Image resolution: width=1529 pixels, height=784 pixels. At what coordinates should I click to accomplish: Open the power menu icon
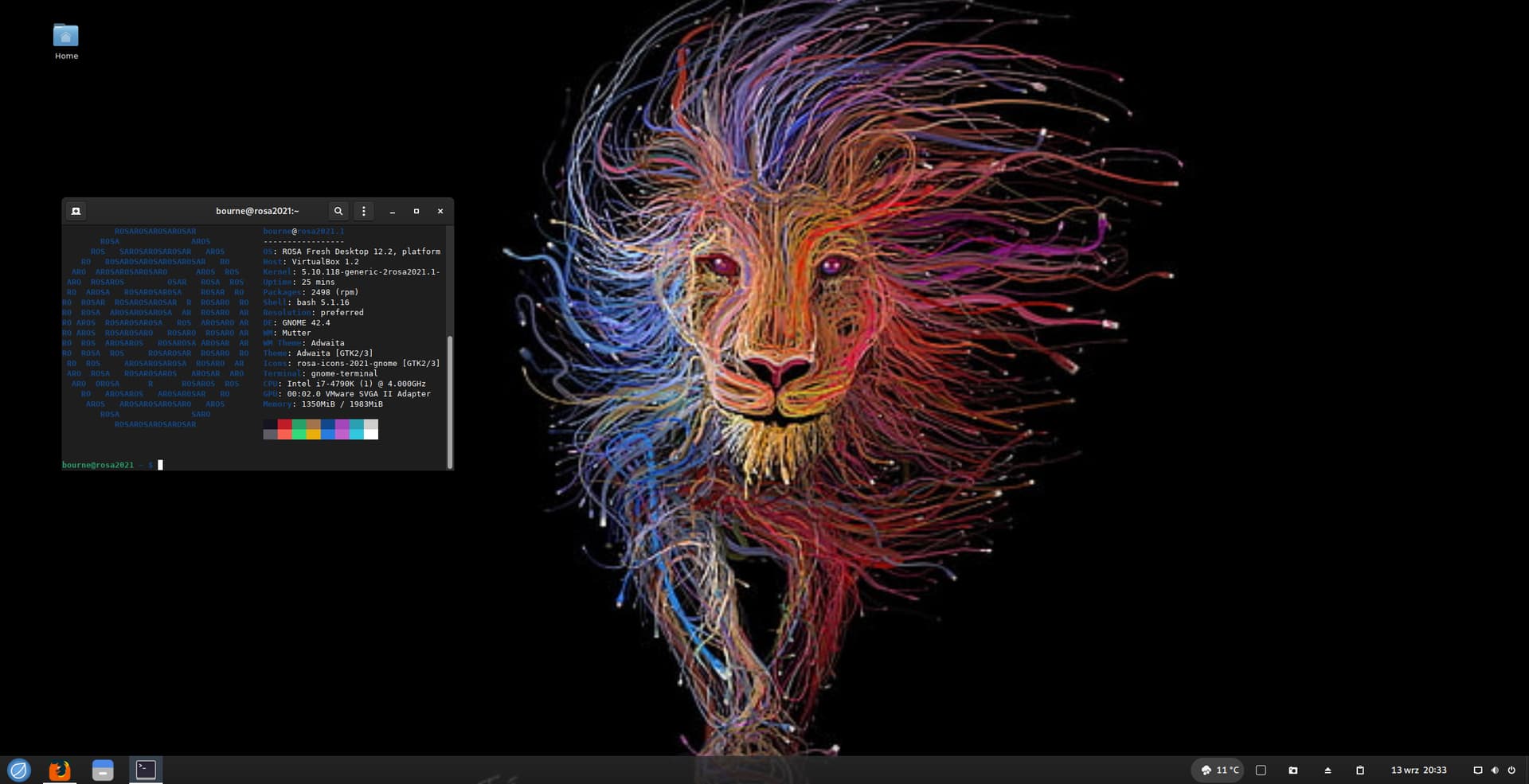pos(1511,770)
